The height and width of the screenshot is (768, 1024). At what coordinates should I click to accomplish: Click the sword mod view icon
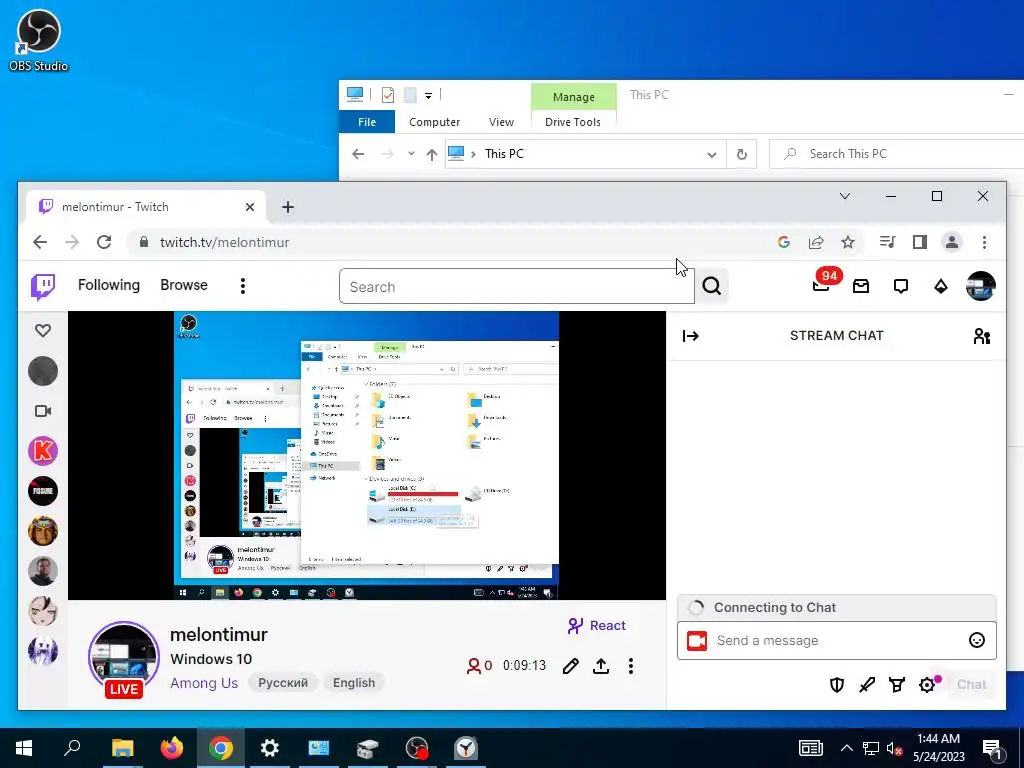(x=867, y=684)
